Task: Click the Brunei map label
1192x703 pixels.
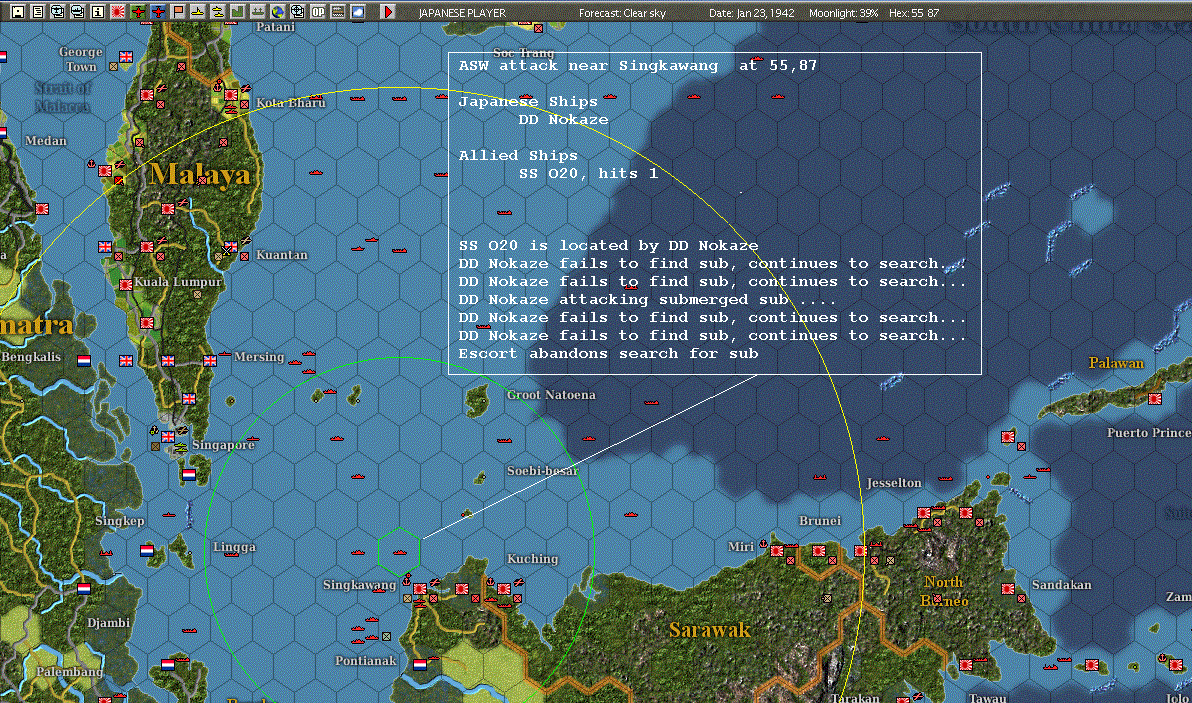Action: pos(820,521)
